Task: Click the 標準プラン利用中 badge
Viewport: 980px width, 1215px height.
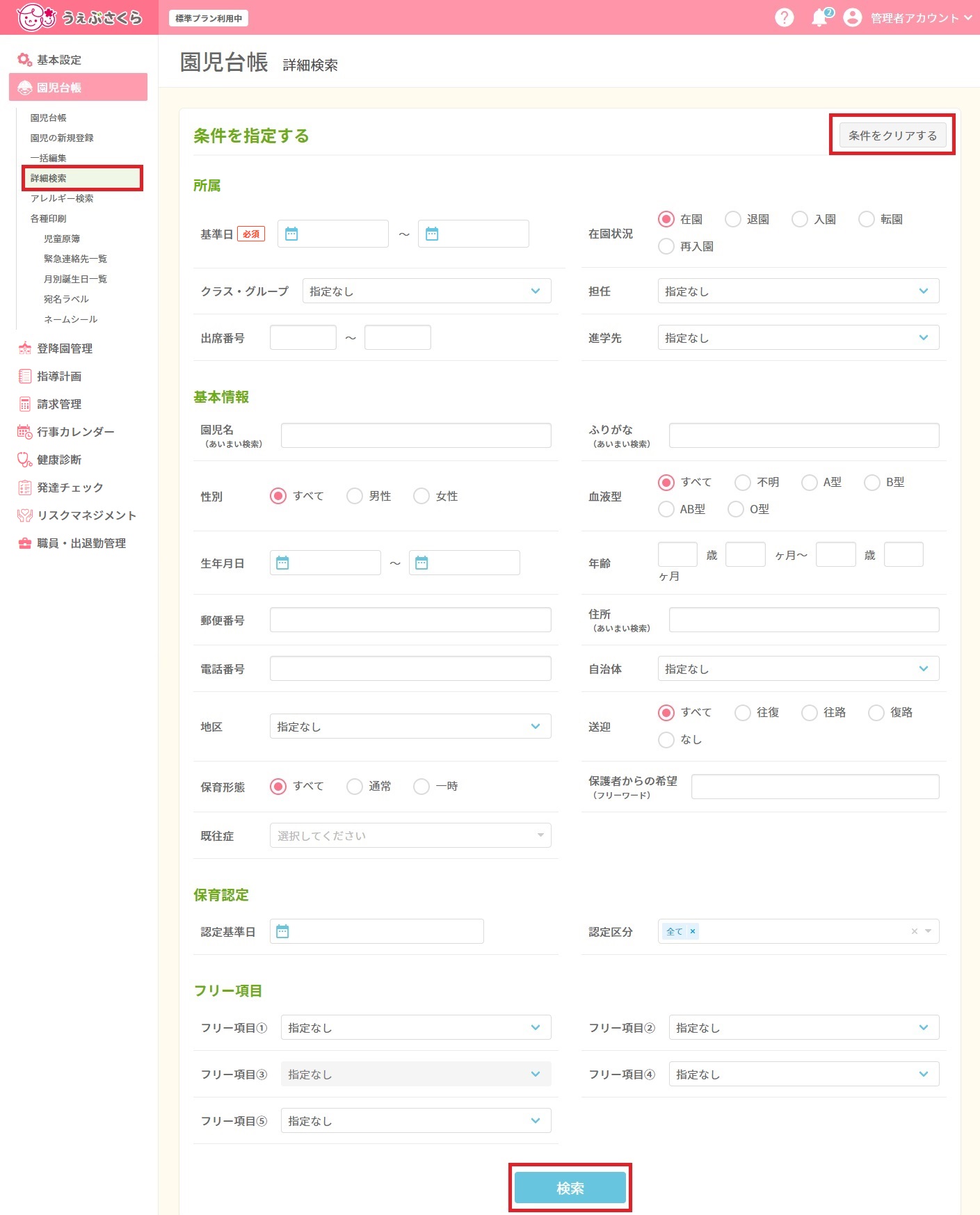Action: (209, 18)
